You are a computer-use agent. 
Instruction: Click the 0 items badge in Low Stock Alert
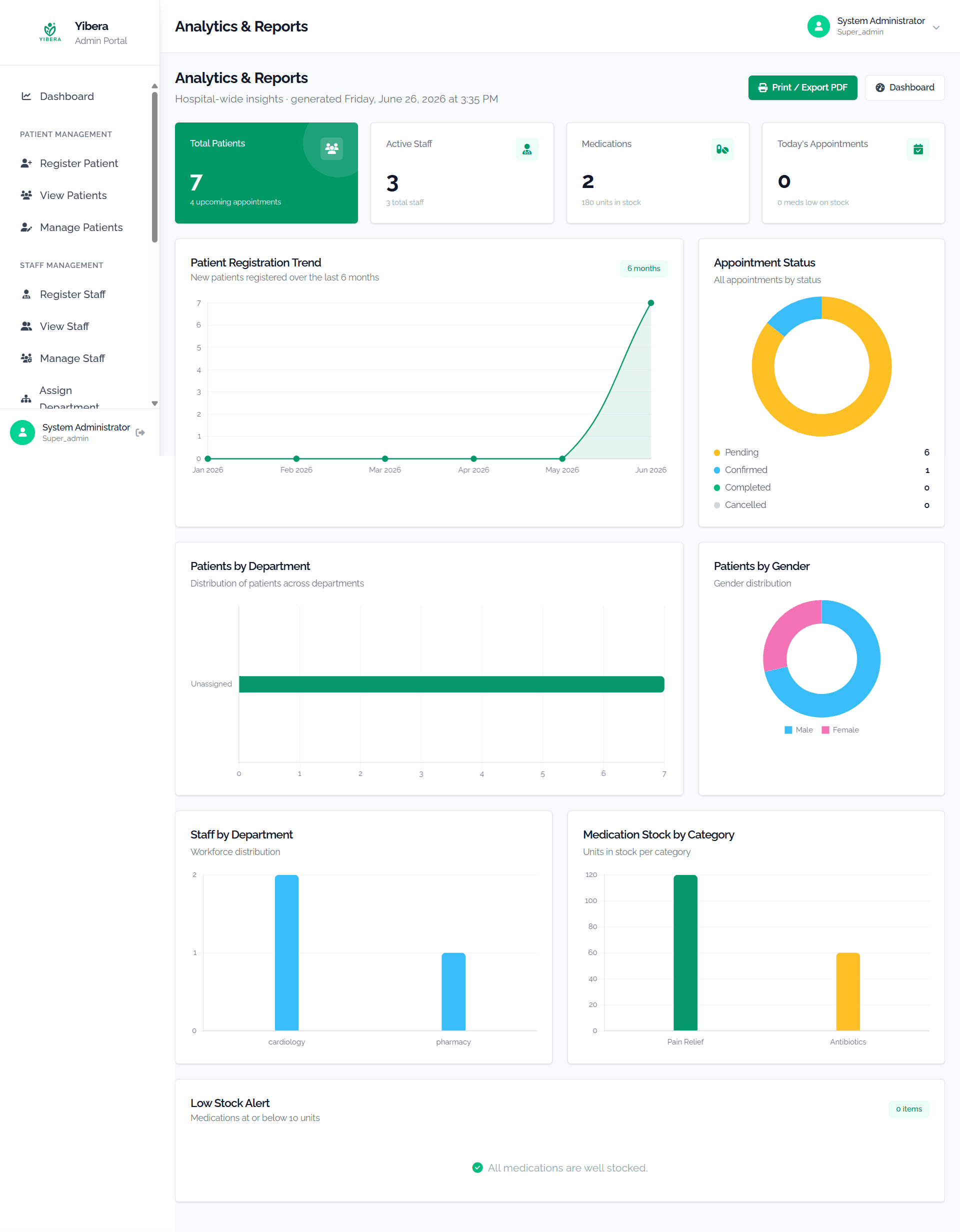pos(908,1109)
